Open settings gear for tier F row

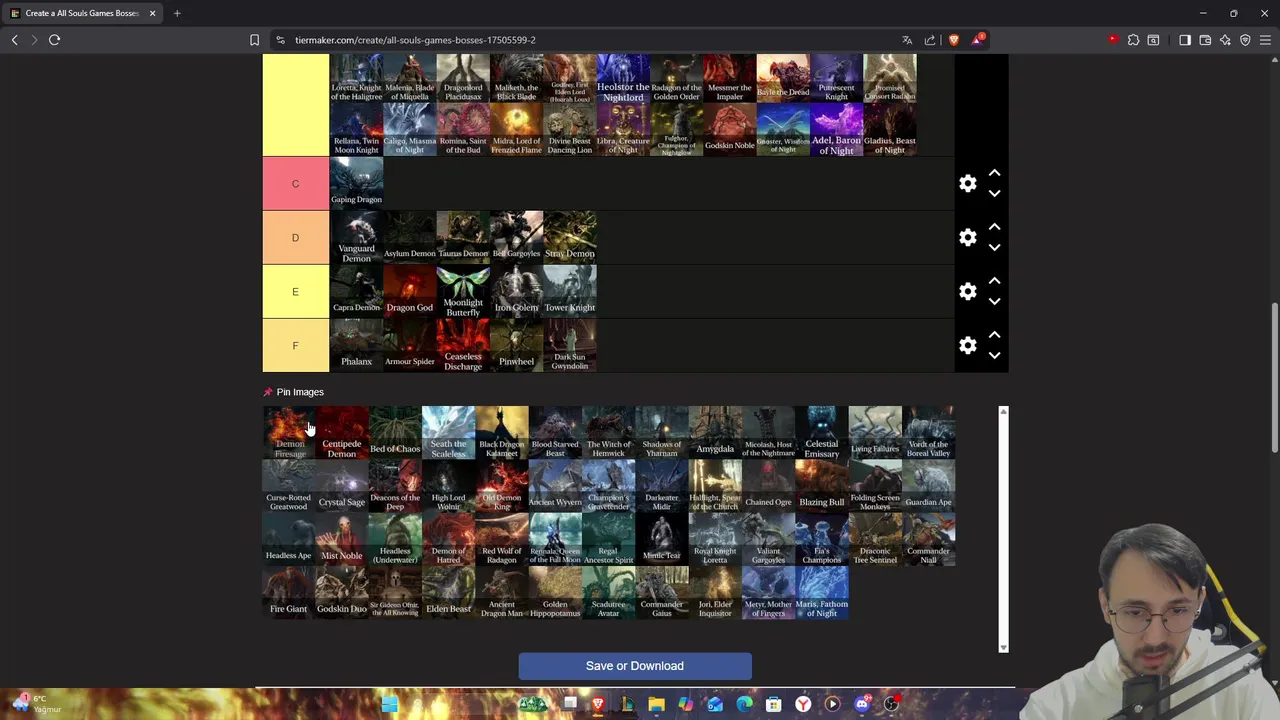(967, 346)
